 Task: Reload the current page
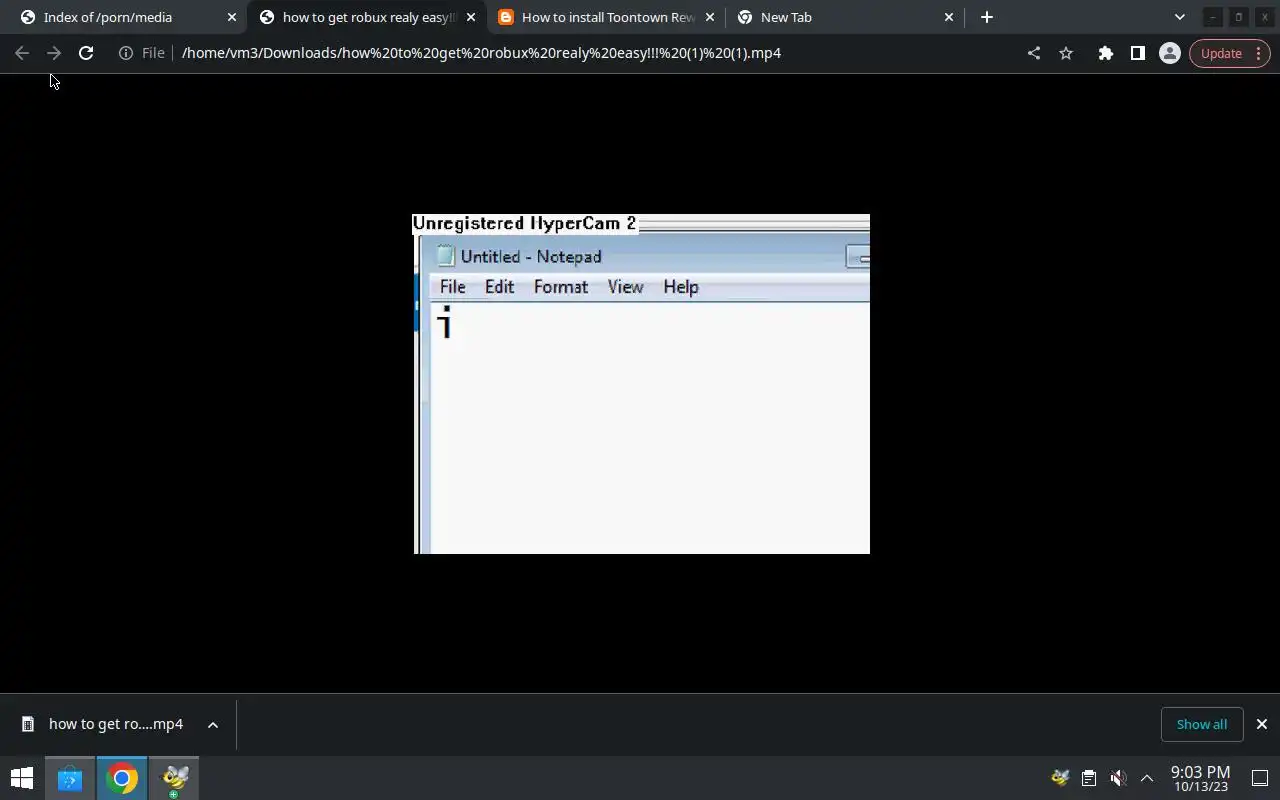pos(86,53)
